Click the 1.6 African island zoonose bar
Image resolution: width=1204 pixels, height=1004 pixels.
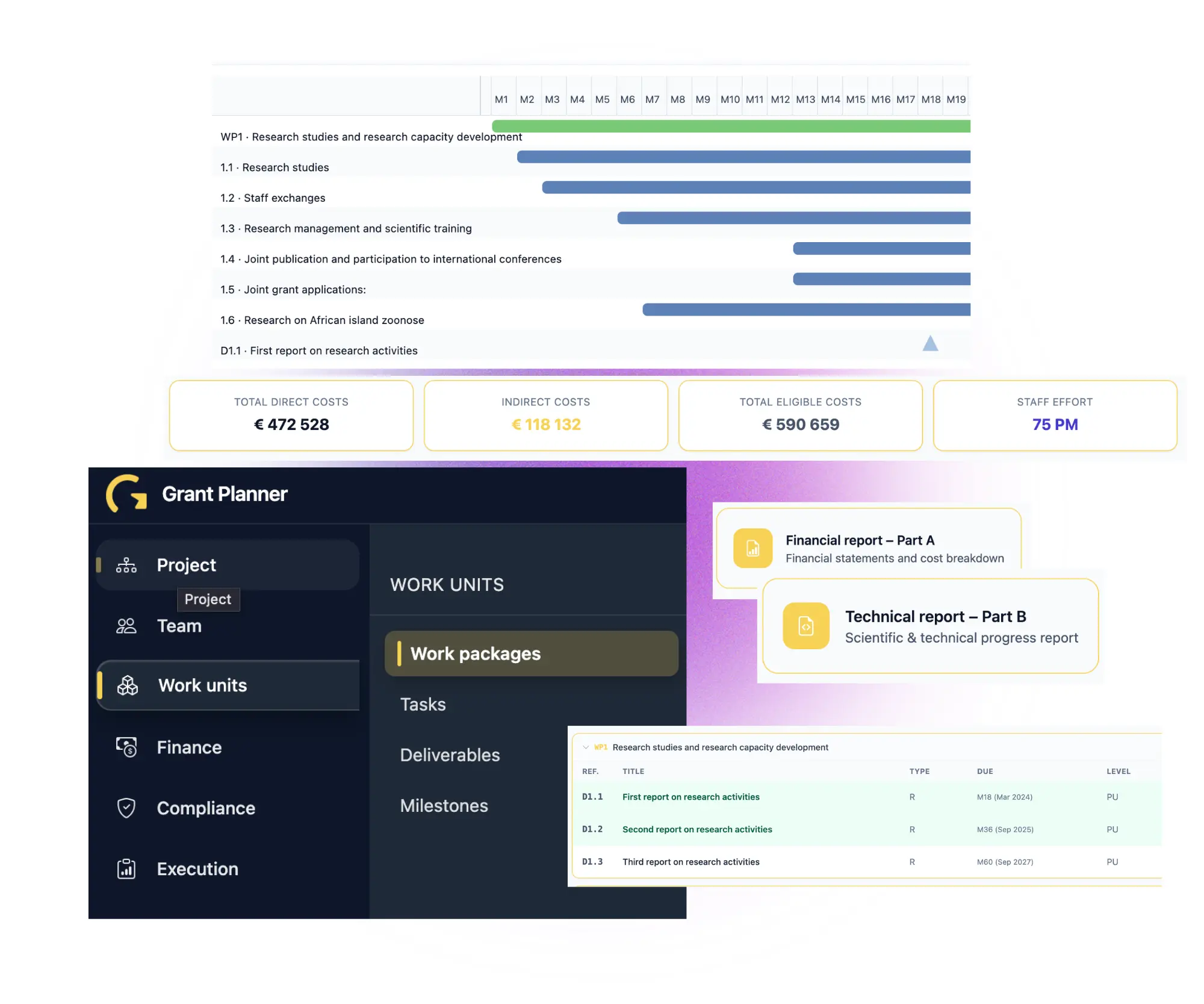tap(806, 310)
